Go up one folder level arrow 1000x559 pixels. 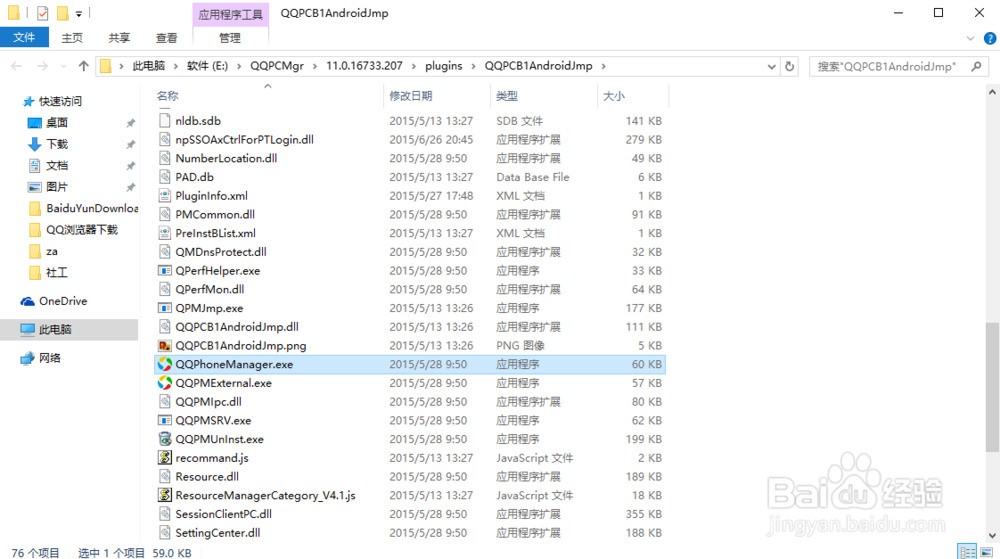tap(84, 66)
